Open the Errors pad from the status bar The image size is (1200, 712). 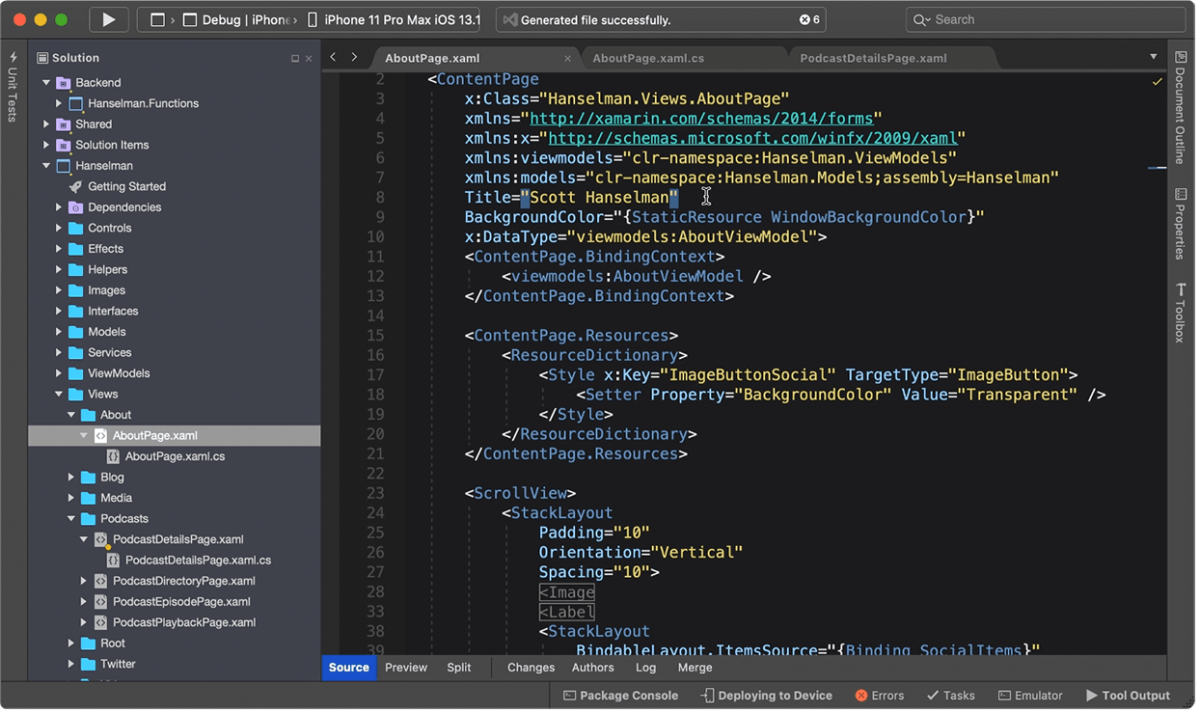click(879, 695)
